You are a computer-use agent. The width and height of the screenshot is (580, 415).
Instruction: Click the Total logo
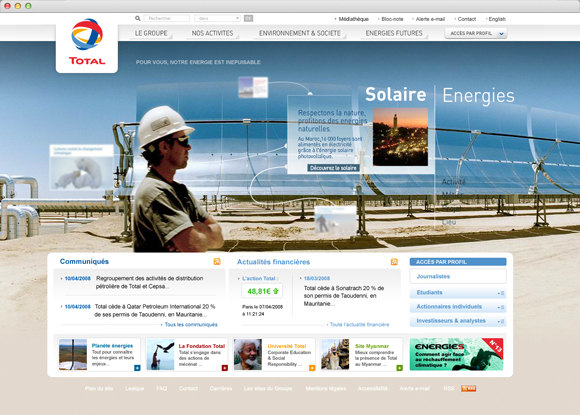coord(87,42)
